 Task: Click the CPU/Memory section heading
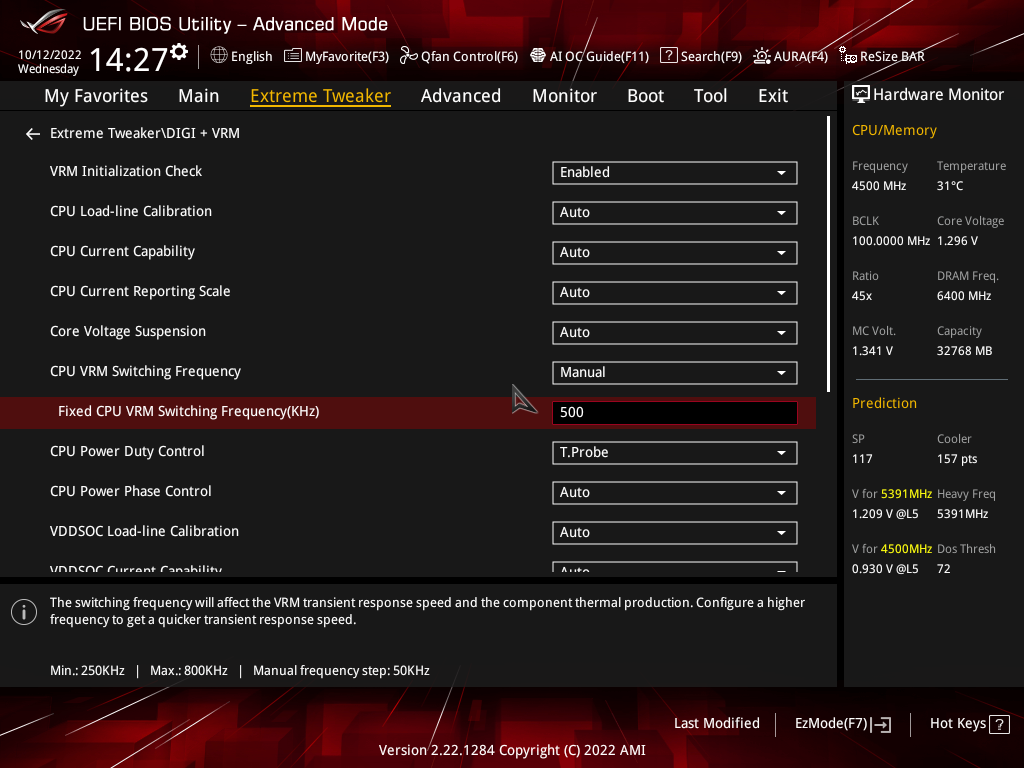[894, 131]
